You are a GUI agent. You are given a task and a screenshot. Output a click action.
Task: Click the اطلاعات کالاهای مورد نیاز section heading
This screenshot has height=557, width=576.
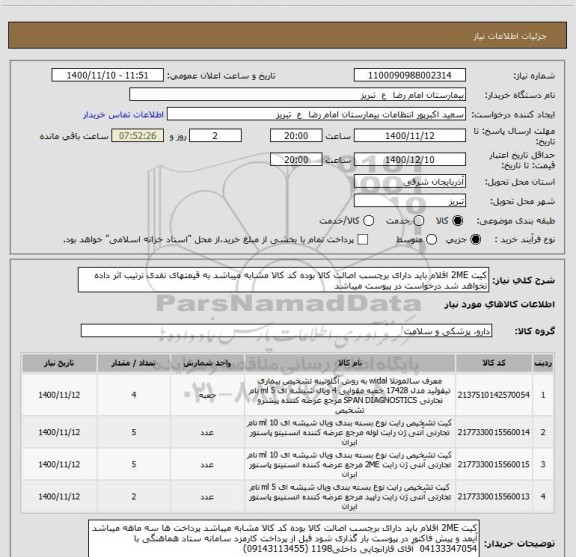coord(500,304)
